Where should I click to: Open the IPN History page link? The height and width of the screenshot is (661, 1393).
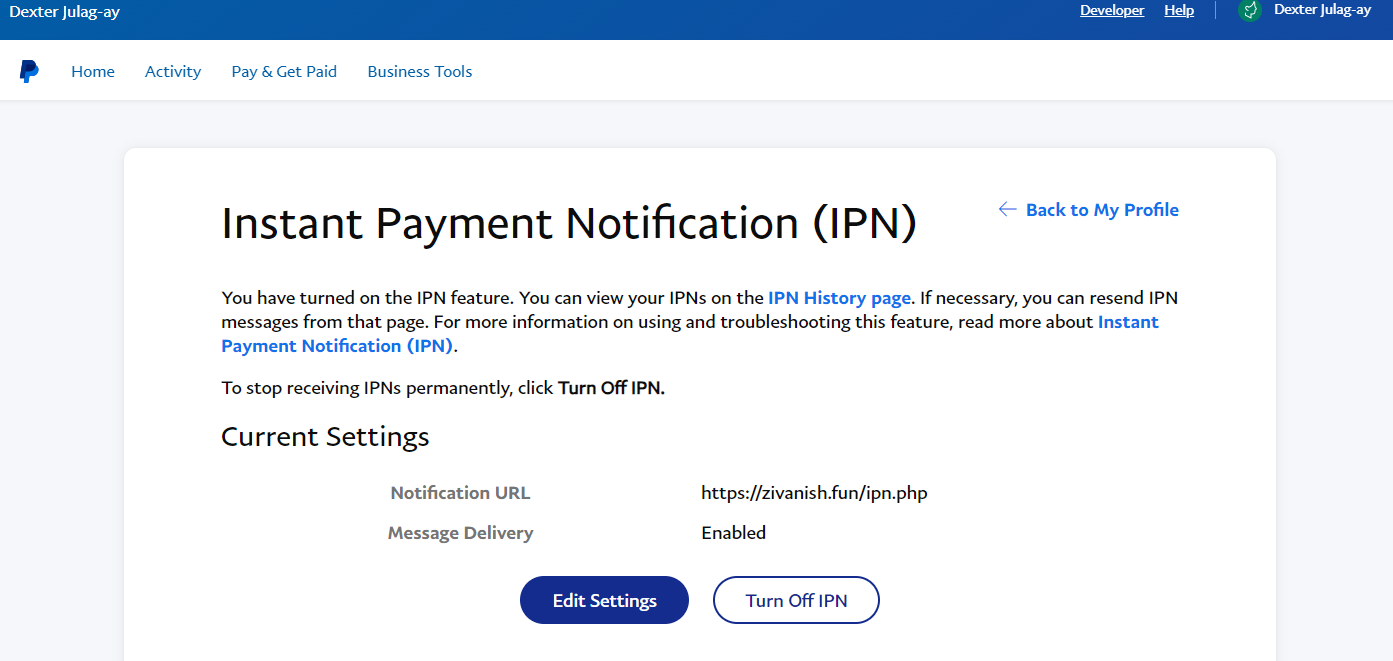pyautogui.click(x=840, y=298)
